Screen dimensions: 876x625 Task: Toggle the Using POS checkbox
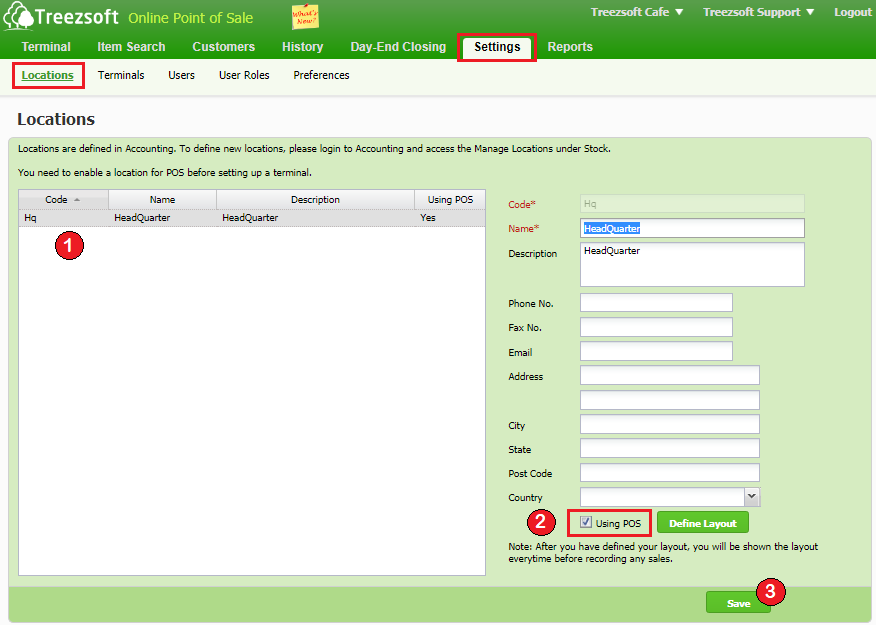pyautogui.click(x=585, y=522)
